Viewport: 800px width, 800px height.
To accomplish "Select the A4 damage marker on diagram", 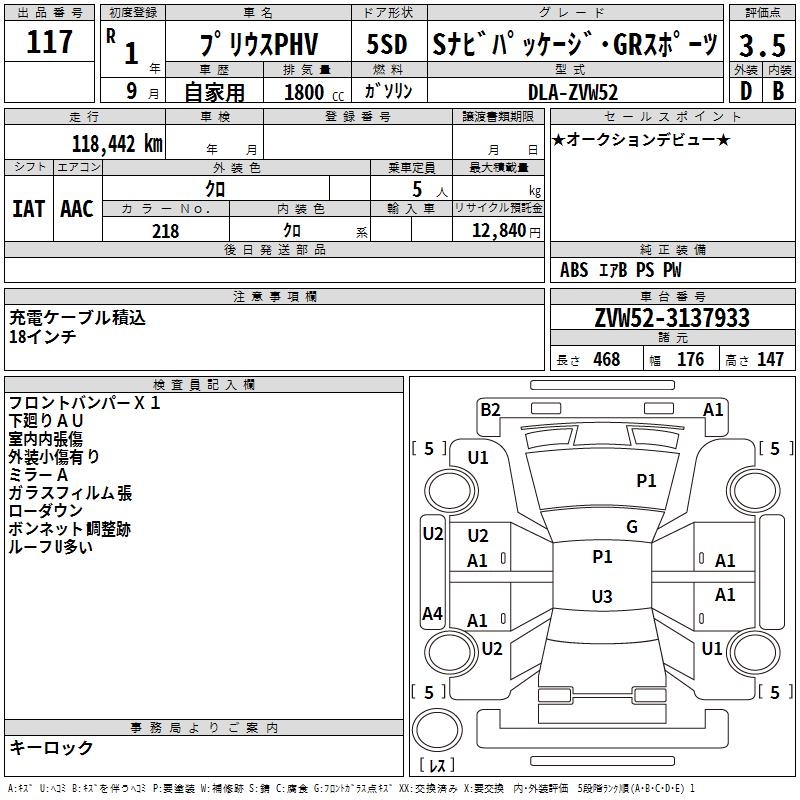I will click(432, 614).
